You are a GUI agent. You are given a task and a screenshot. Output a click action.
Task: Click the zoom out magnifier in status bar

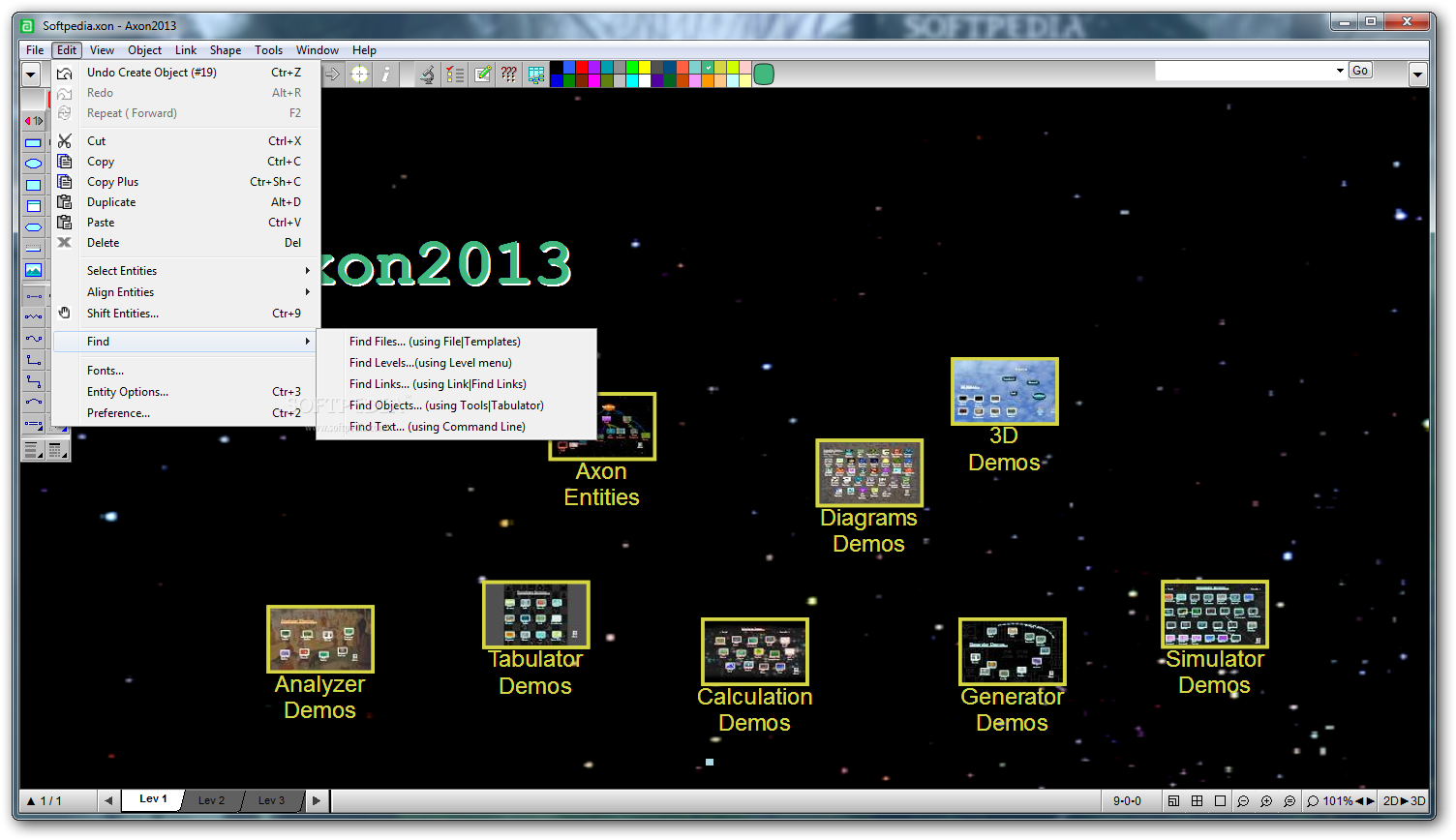point(1243,801)
